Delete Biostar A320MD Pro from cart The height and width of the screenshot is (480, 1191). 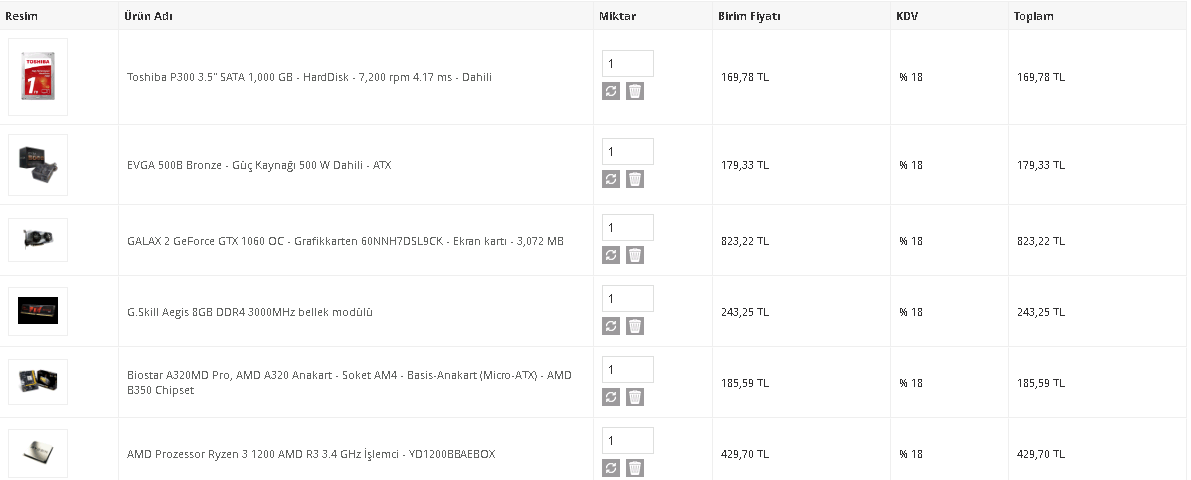pyautogui.click(x=635, y=398)
